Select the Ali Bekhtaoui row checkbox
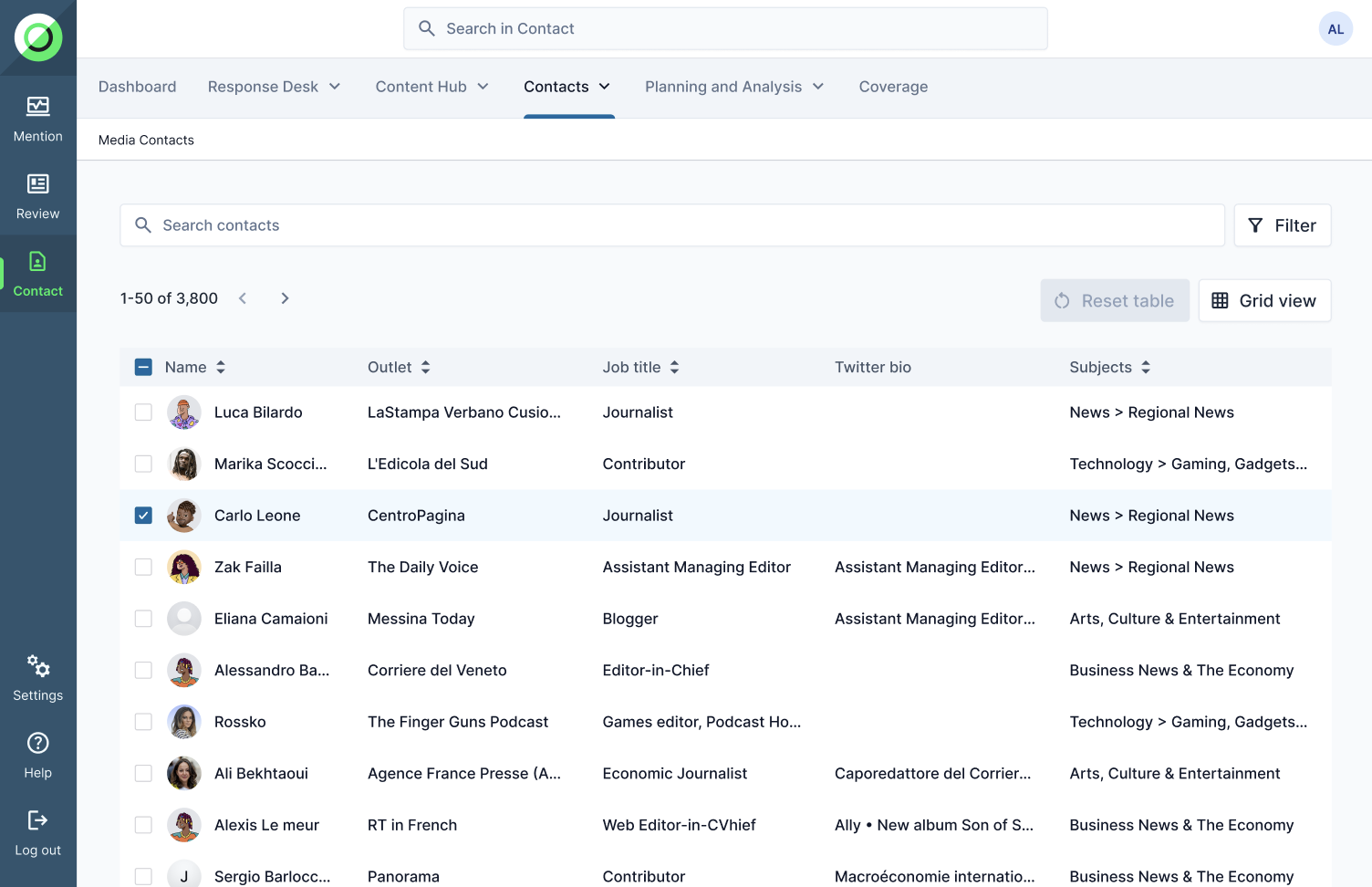Viewport: 1372px width, 887px height. click(143, 773)
